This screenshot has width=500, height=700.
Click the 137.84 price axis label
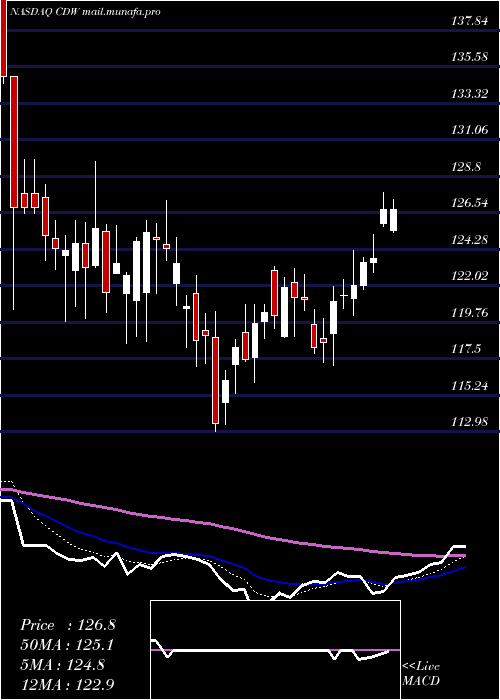[469, 21]
